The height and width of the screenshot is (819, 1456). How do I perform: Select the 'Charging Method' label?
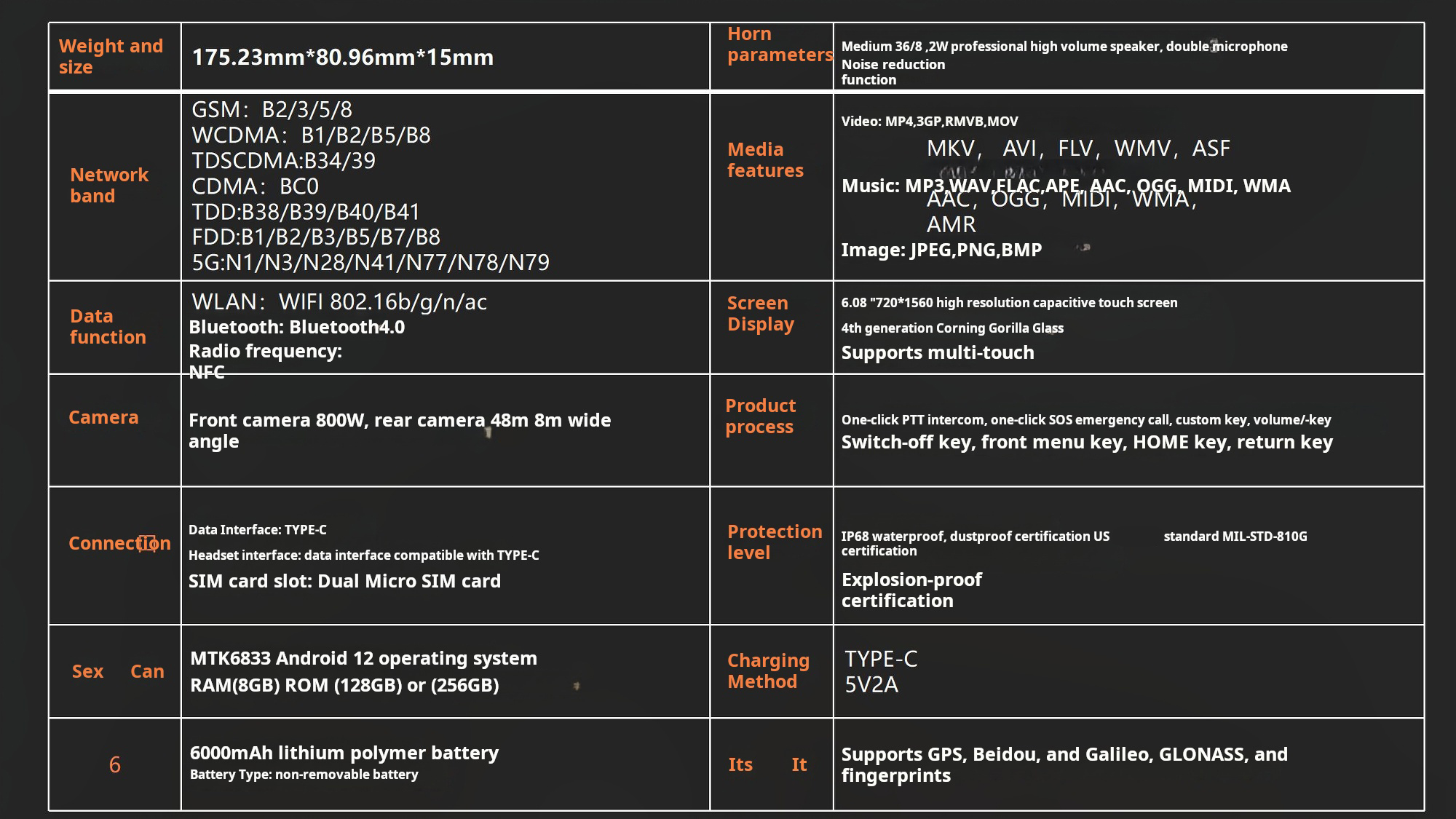point(768,670)
